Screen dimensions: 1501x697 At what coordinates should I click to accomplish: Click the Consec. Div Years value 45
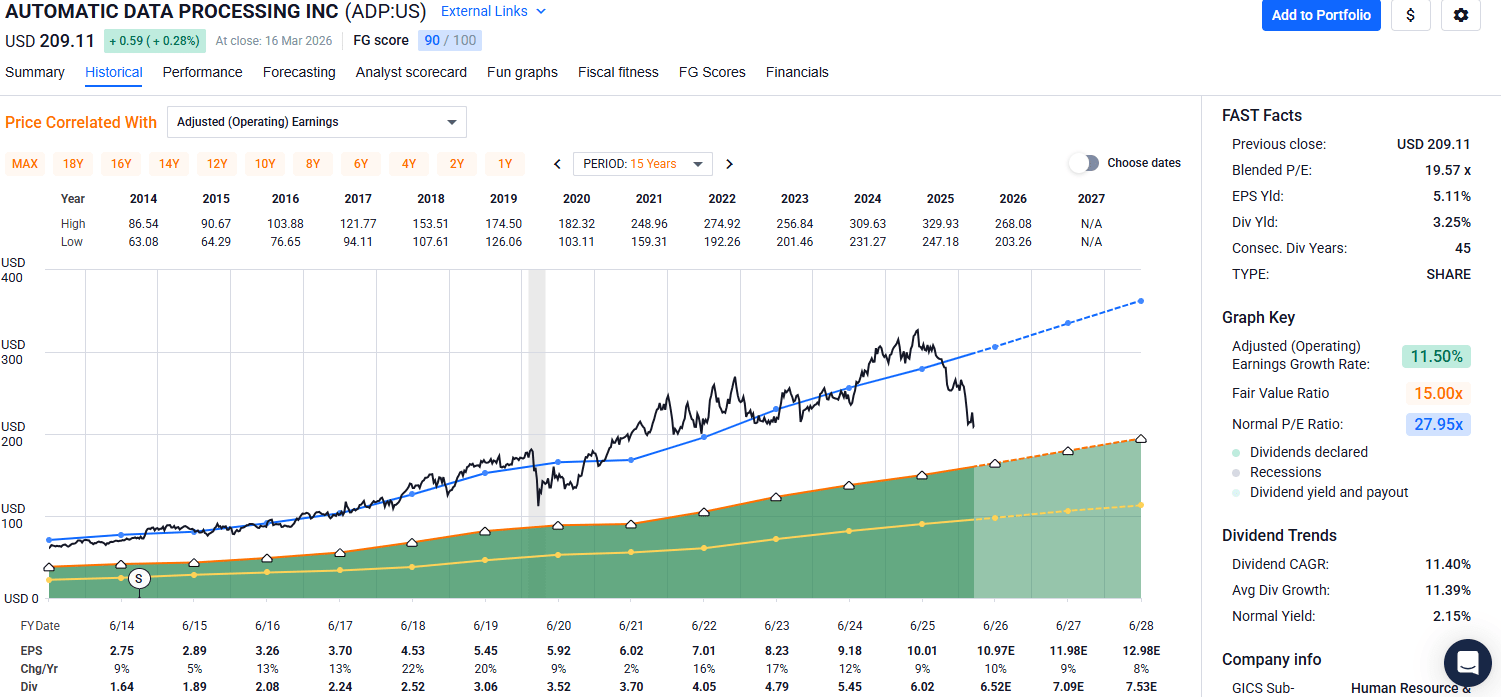[1463, 248]
